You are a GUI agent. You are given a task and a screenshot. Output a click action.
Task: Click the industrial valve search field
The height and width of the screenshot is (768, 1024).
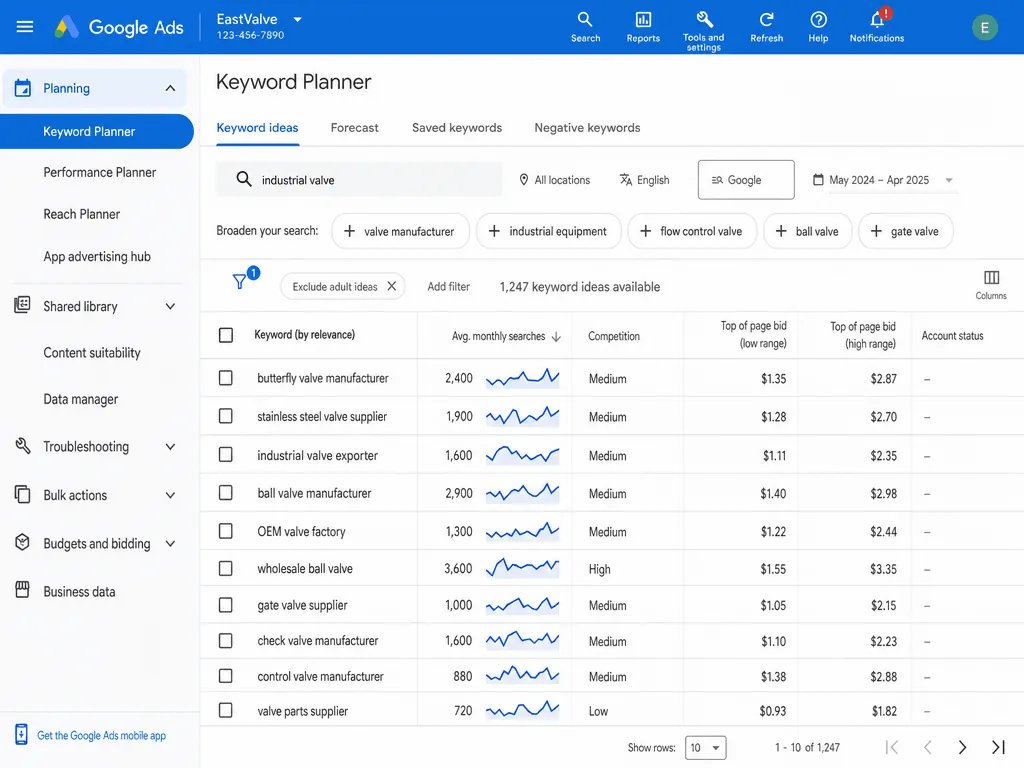point(359,180)
